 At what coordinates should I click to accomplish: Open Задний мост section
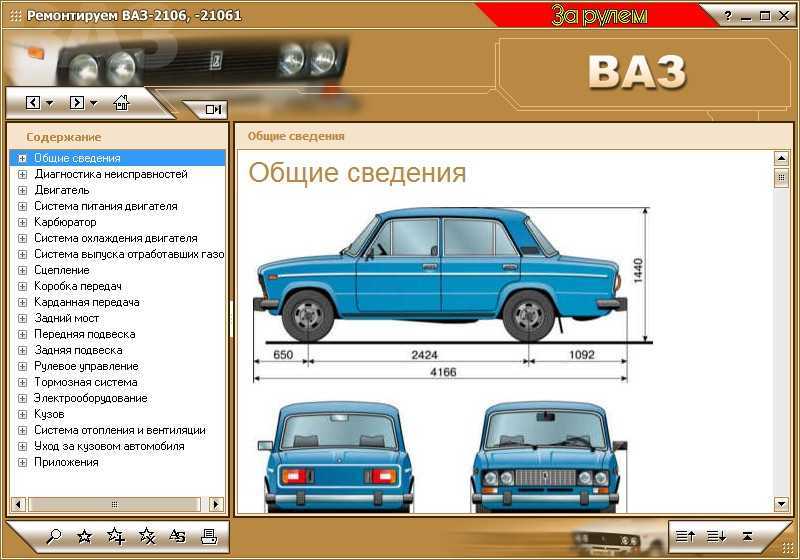[66, 318]
